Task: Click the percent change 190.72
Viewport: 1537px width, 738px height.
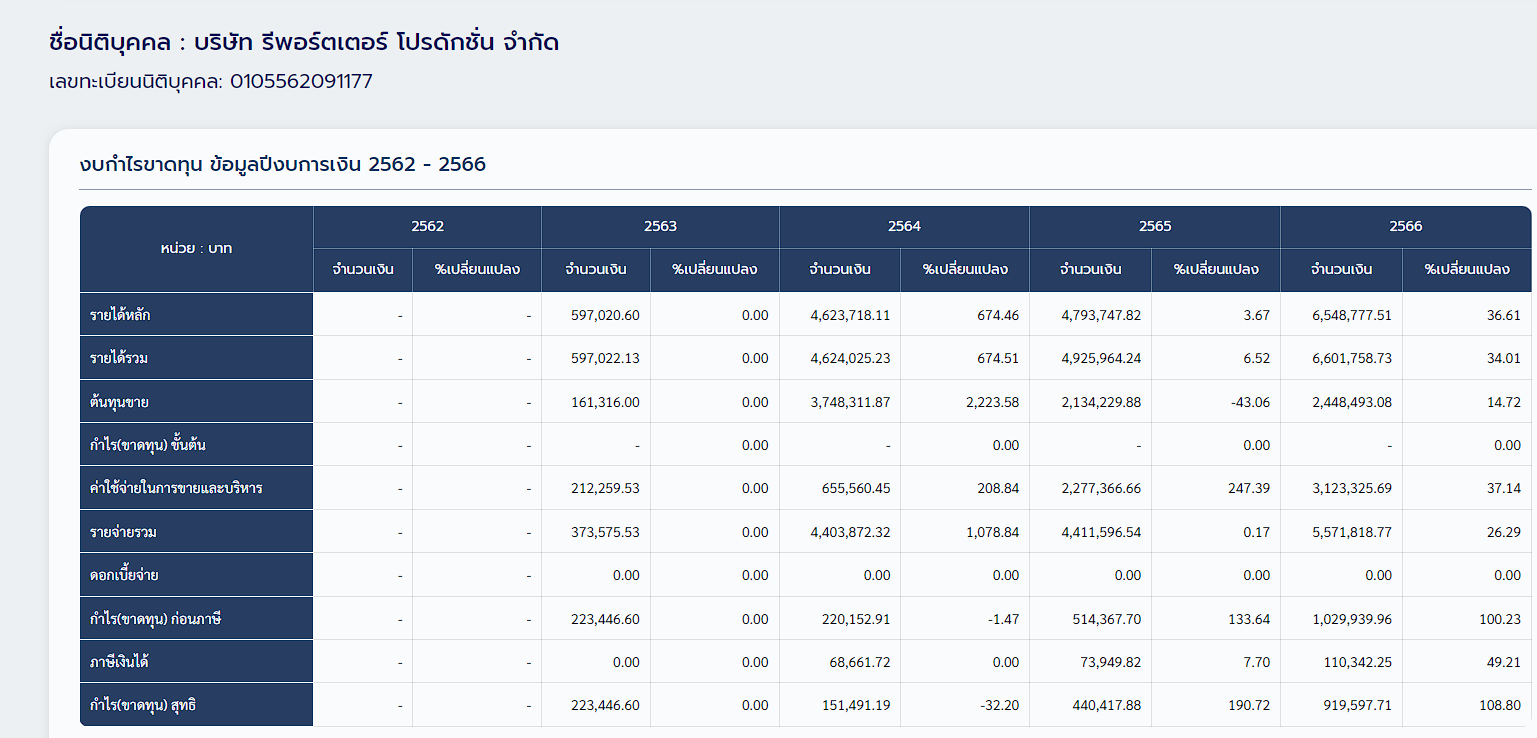Action: (1249, 705)
